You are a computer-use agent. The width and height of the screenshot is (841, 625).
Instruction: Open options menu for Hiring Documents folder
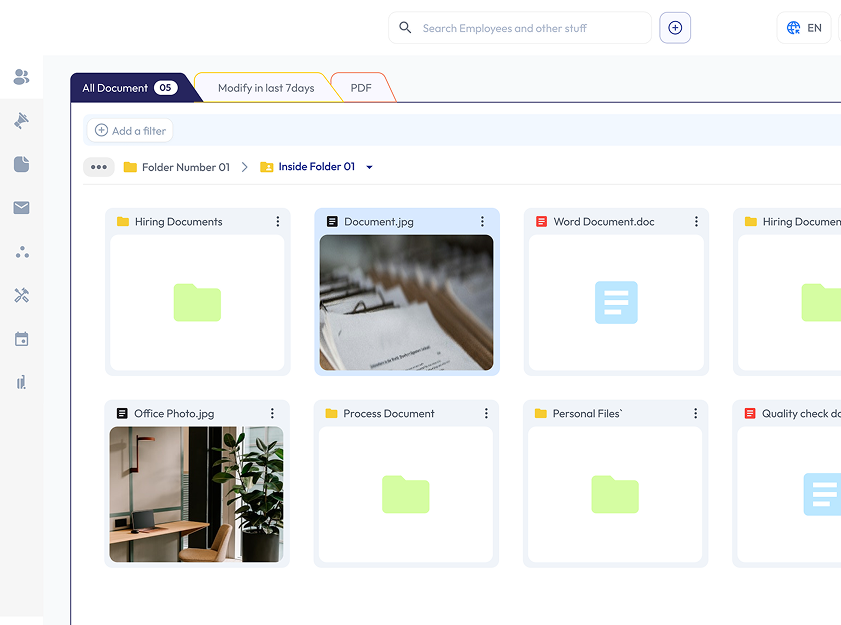[x=278, y=222]
